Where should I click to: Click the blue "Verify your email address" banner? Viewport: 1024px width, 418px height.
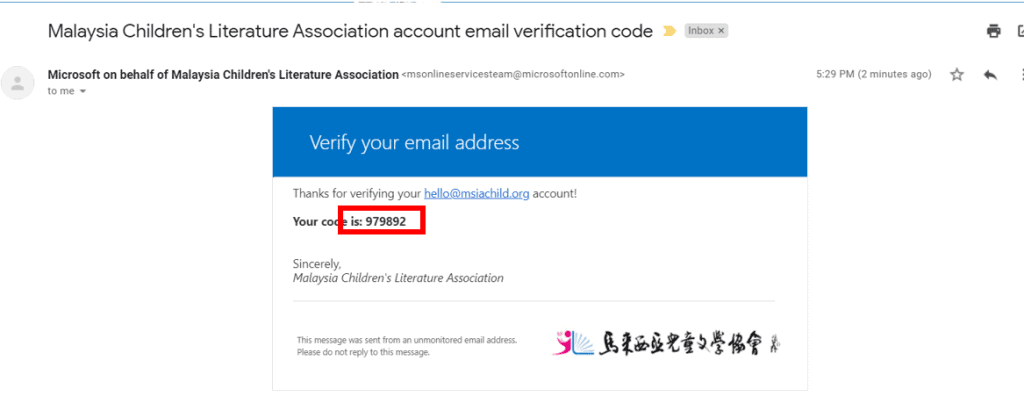coord(539,142)
